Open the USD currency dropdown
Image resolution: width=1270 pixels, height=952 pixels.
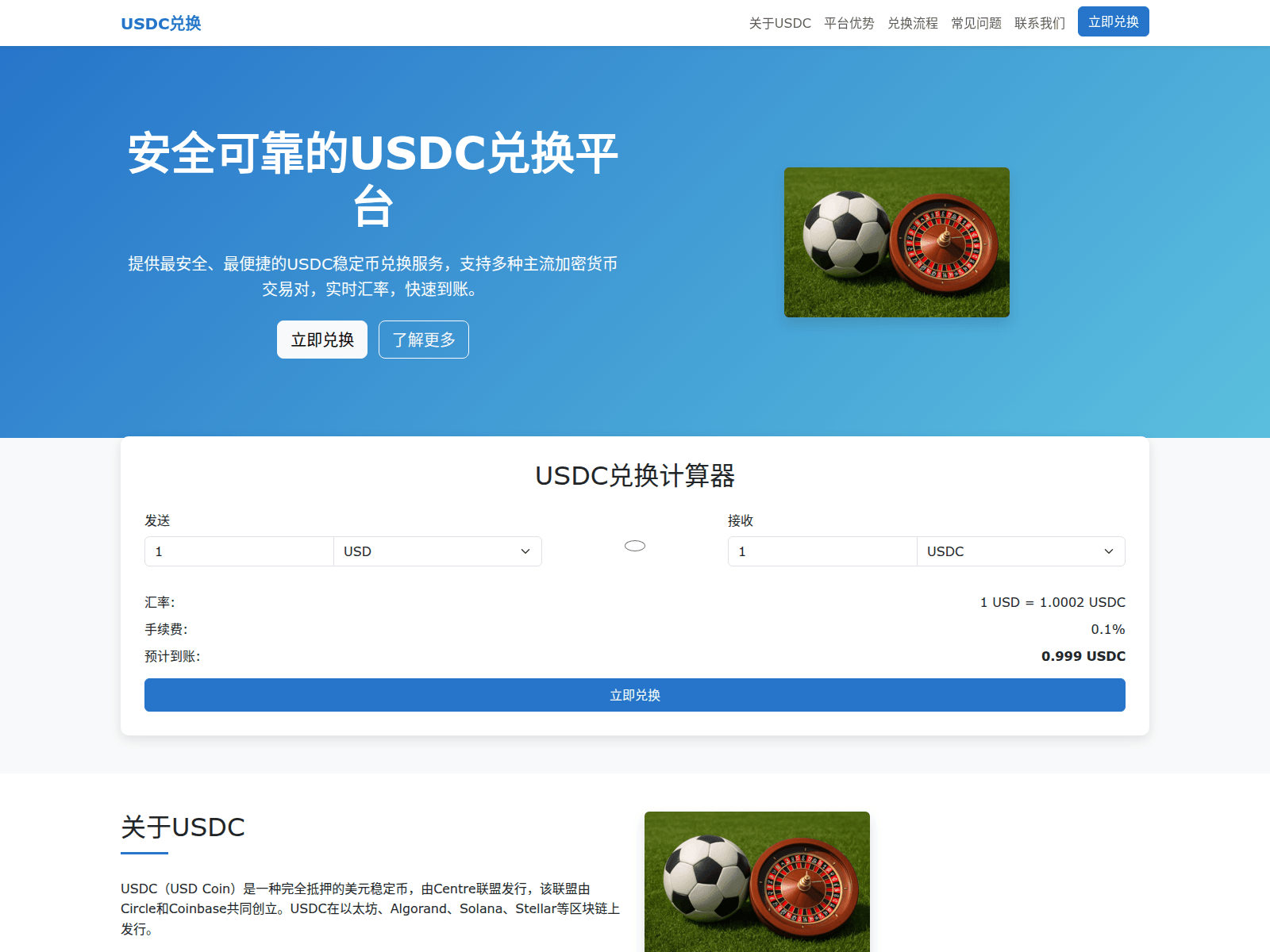(x=437, y=551)
